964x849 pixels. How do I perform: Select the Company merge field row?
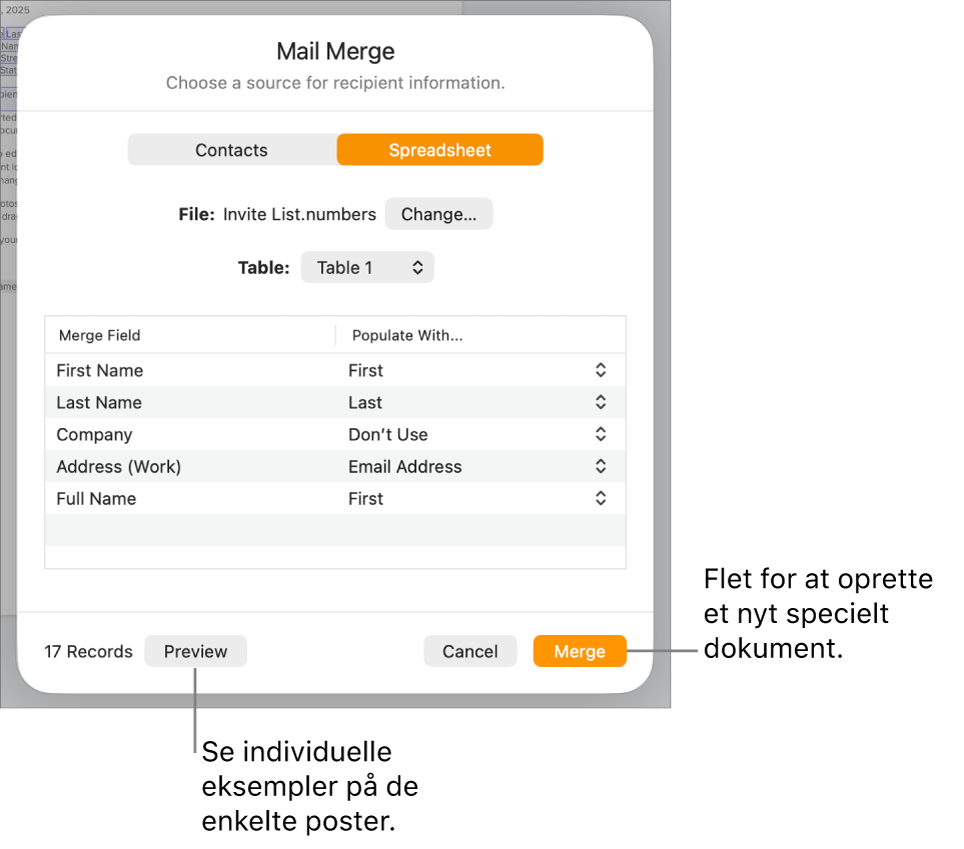click(x=336, y=434)
